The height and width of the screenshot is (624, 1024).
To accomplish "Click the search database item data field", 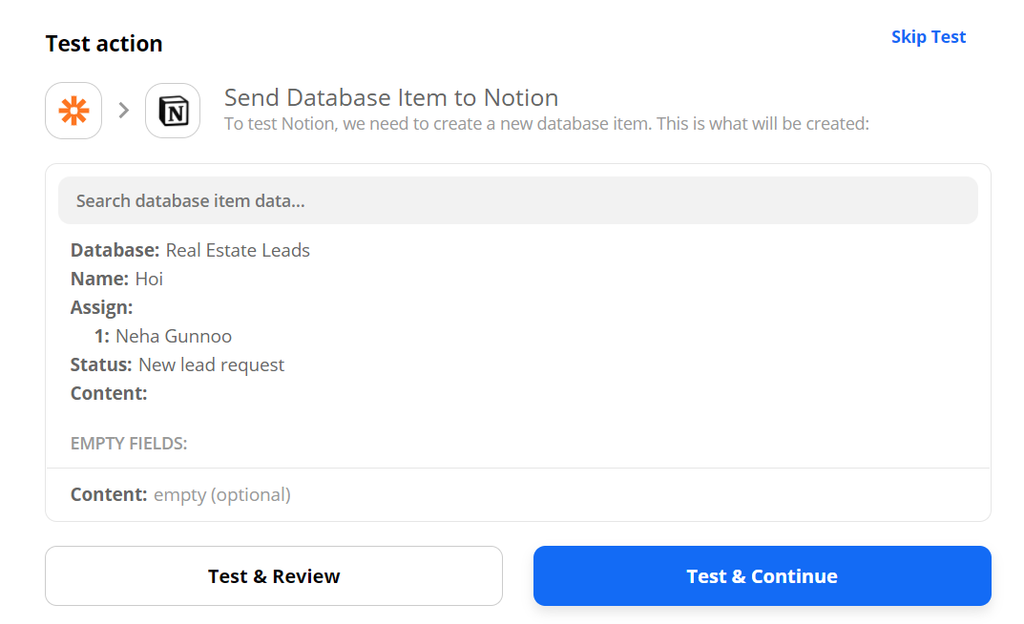I will pos(518,200).
